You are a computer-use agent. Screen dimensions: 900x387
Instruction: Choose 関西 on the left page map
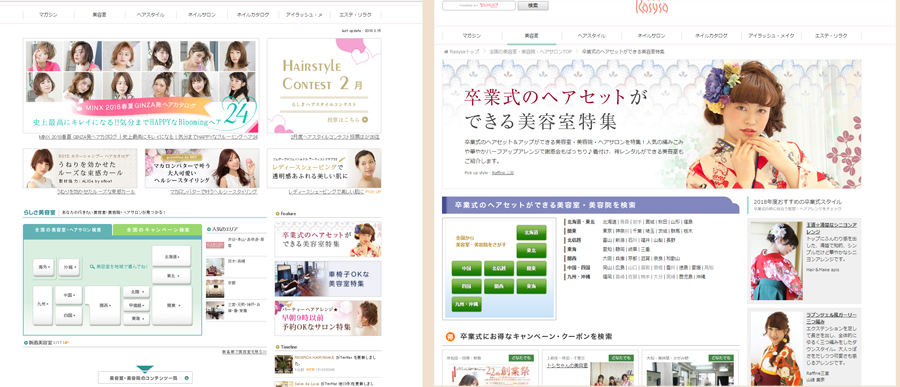(x=104, y=305)
